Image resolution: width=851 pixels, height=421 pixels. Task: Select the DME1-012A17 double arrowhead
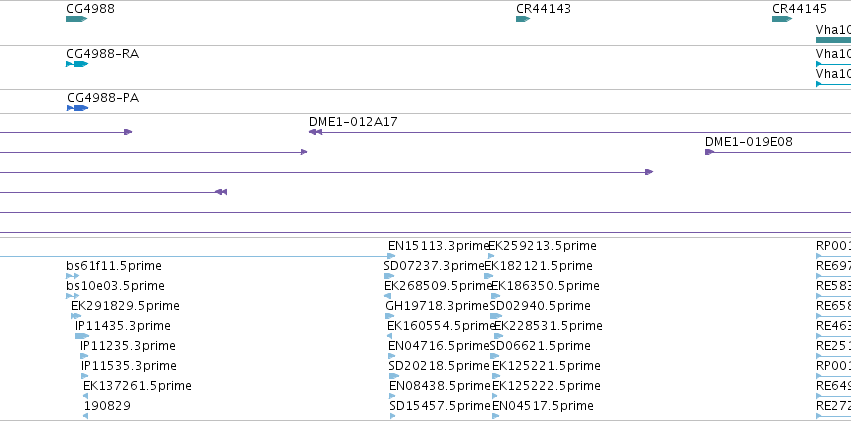tap(315, 132)
